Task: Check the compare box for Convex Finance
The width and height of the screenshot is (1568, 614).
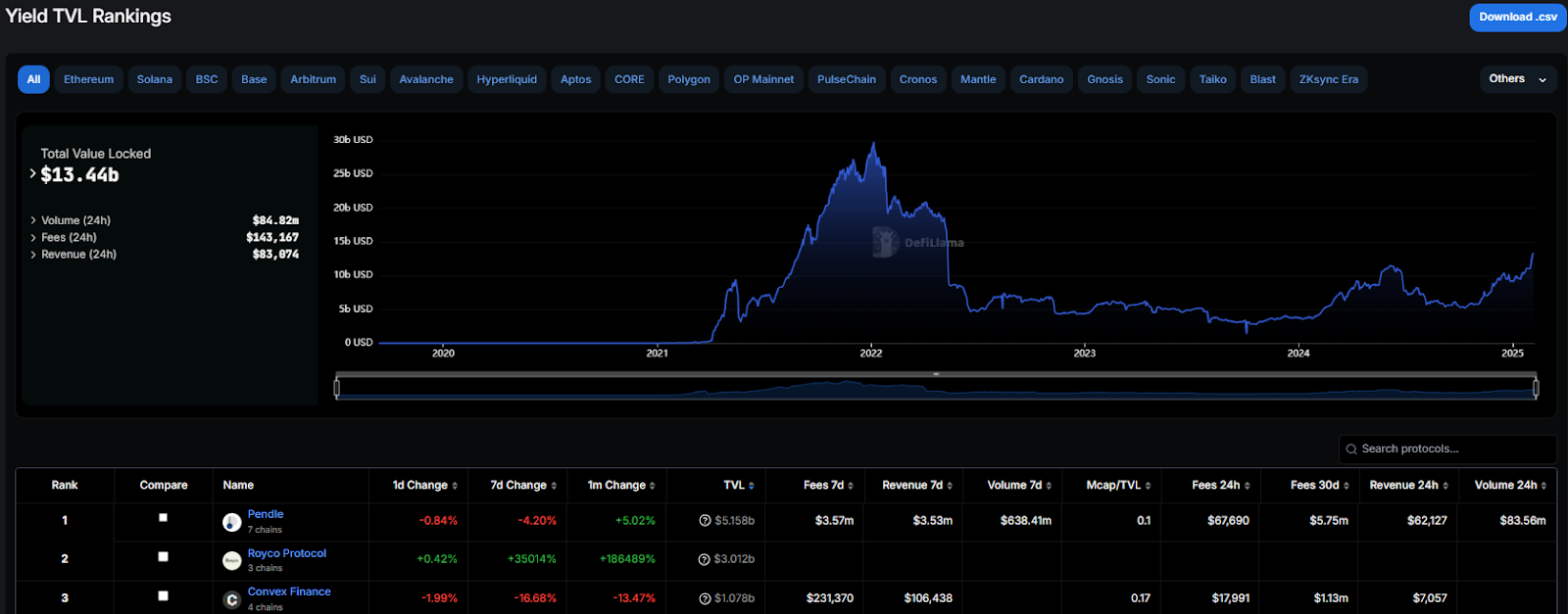Action: tap(163, 595)
